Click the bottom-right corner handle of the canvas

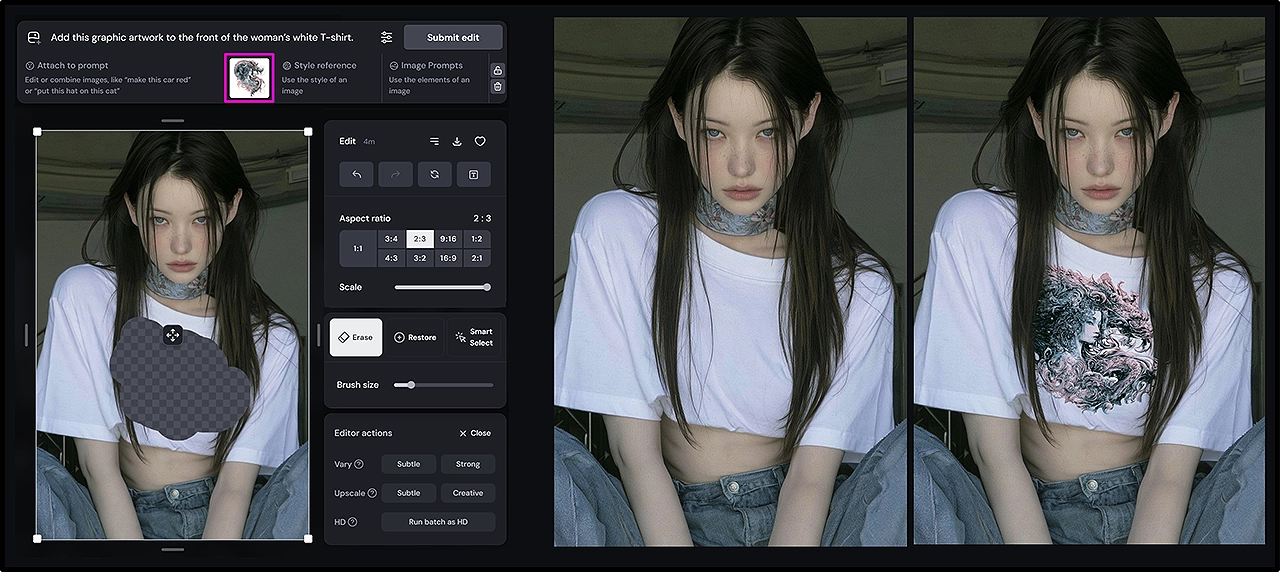308,539
